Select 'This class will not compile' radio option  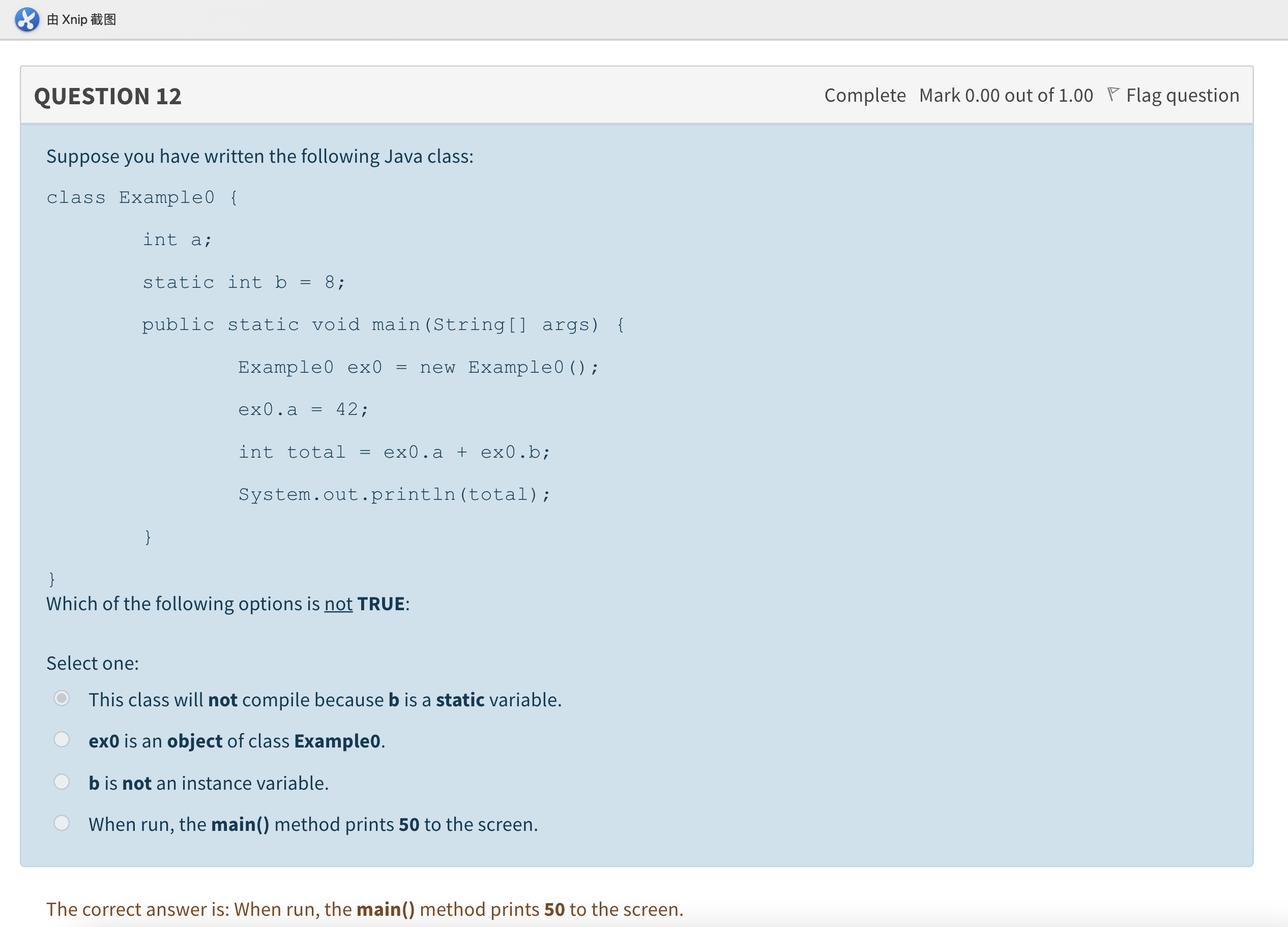[x=62, y=698]
